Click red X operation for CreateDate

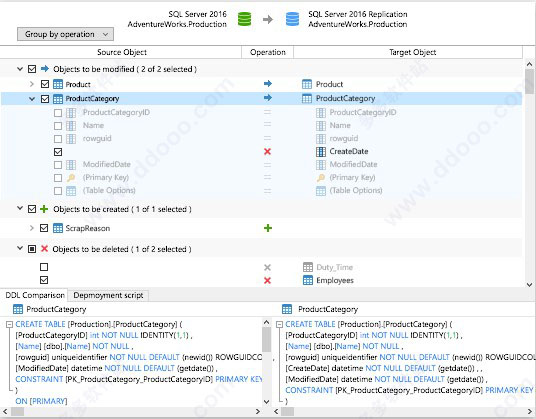click(267, 151)
